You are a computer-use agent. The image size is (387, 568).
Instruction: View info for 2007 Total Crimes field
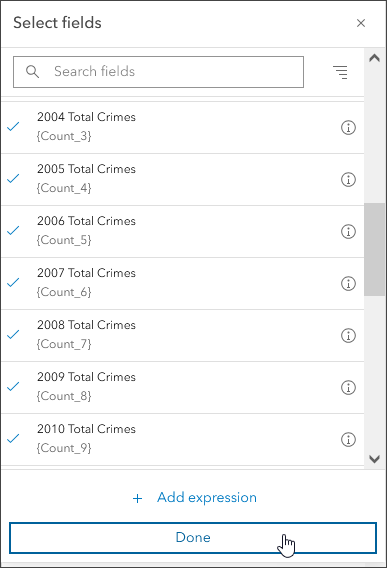(x=348, y=283)
